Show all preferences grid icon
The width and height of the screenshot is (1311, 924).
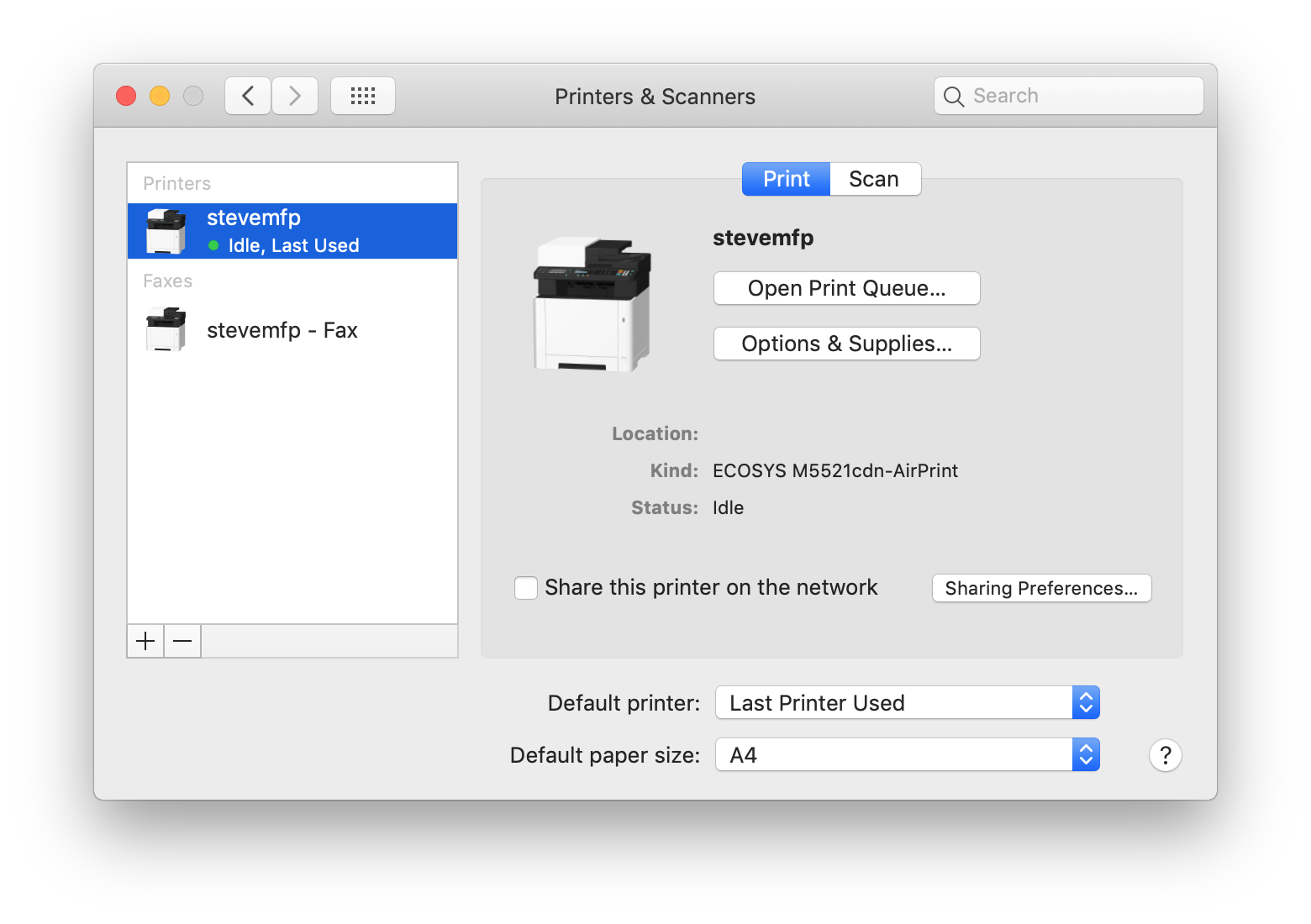(363, 96)
